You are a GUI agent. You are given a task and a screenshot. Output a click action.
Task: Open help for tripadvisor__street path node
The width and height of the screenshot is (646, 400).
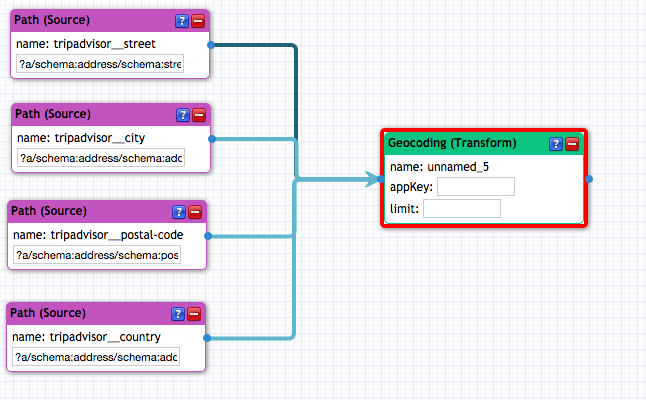tap(182, 21)
